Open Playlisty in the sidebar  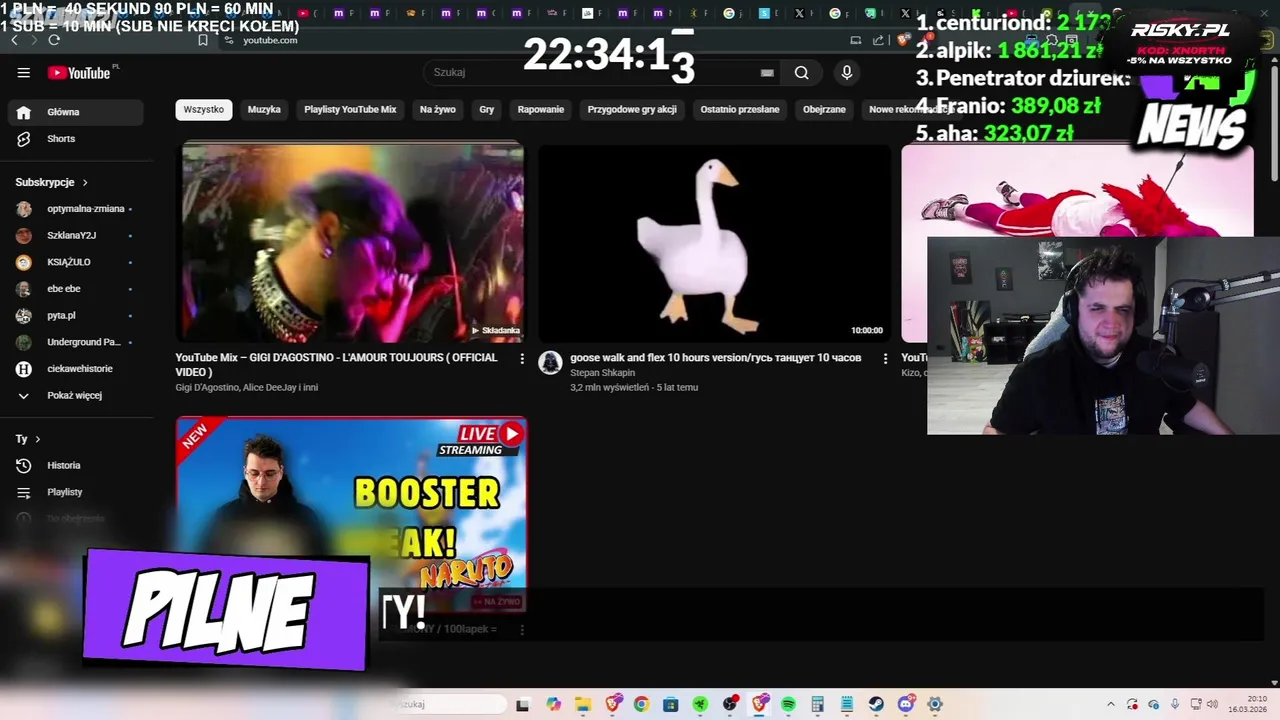coord(76,492)
